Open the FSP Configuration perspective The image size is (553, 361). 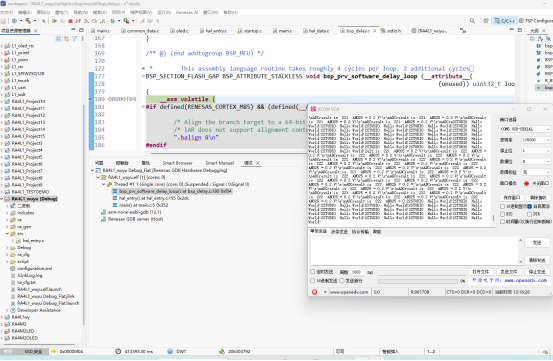[x=535, y=21]
